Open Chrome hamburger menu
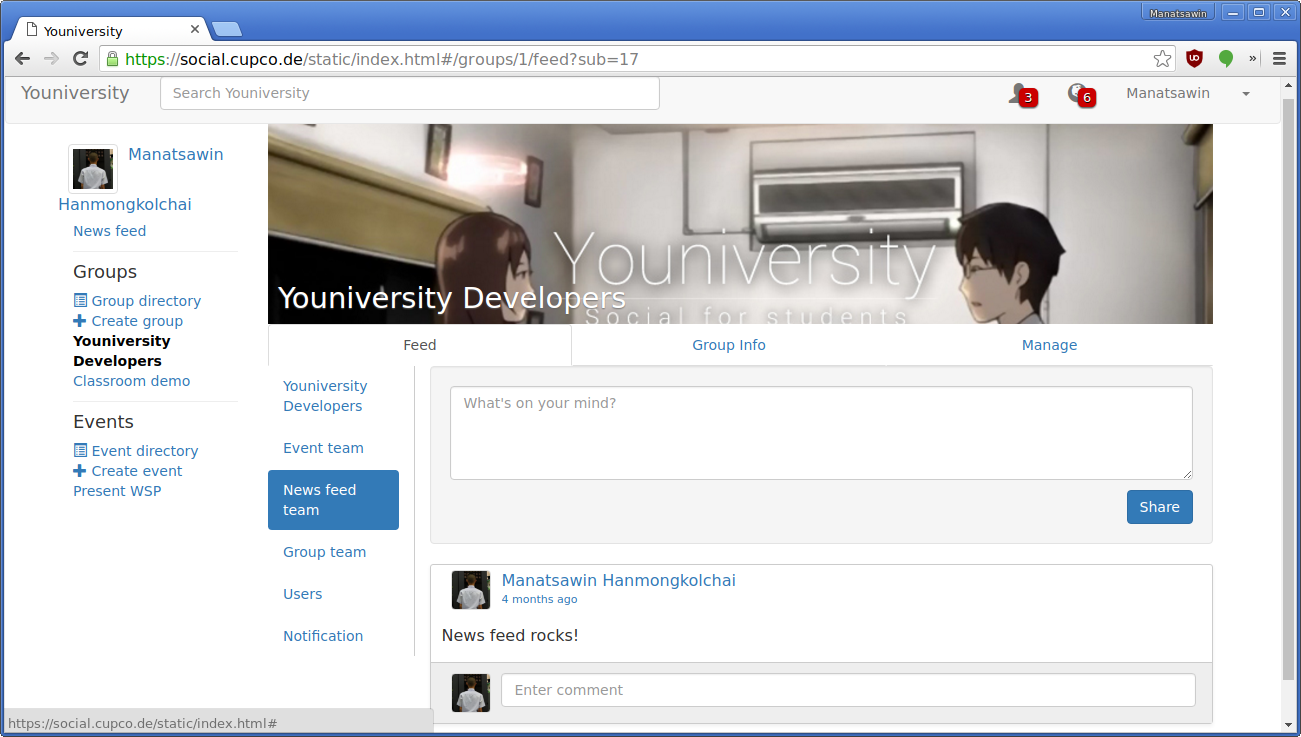Image resolution: width=1301 pixels, height=737 pixels. 1279,59
